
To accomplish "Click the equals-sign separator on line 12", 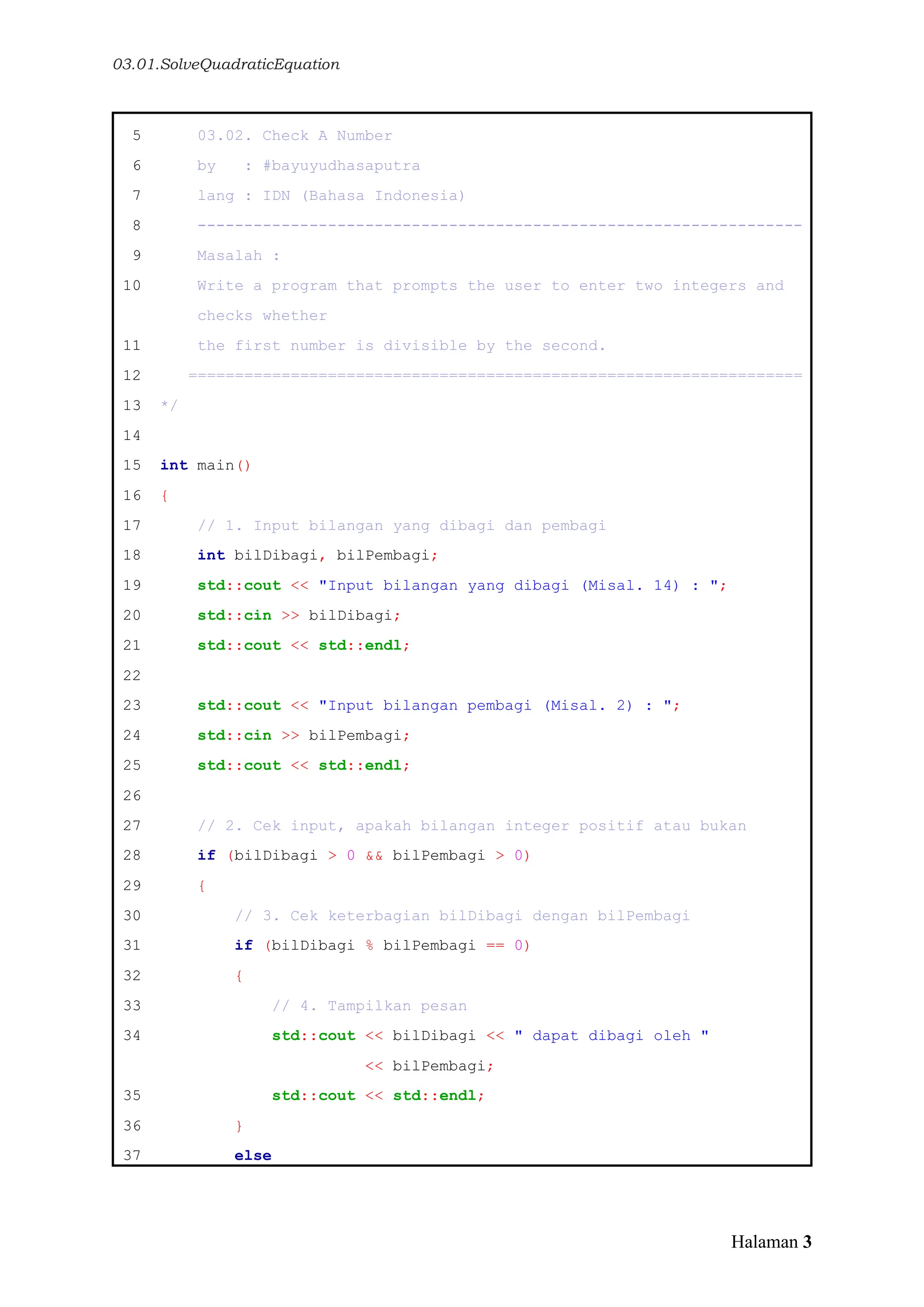I will tap(495, 375).
